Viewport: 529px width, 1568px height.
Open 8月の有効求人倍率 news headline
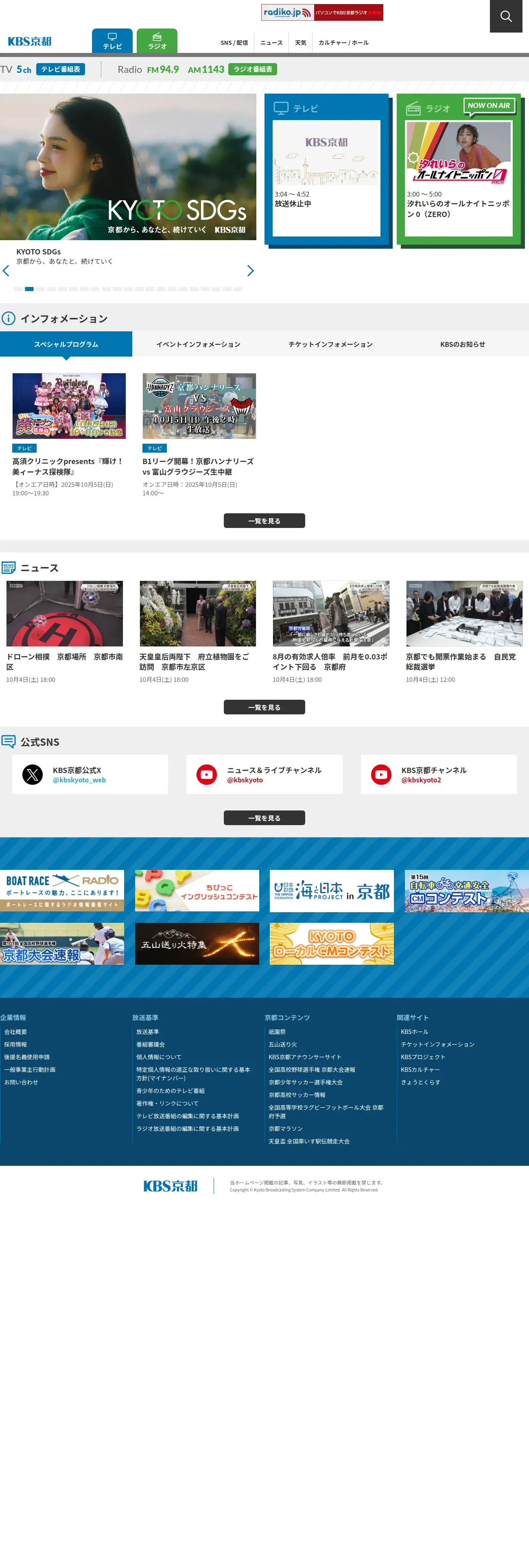pos(330,661)
